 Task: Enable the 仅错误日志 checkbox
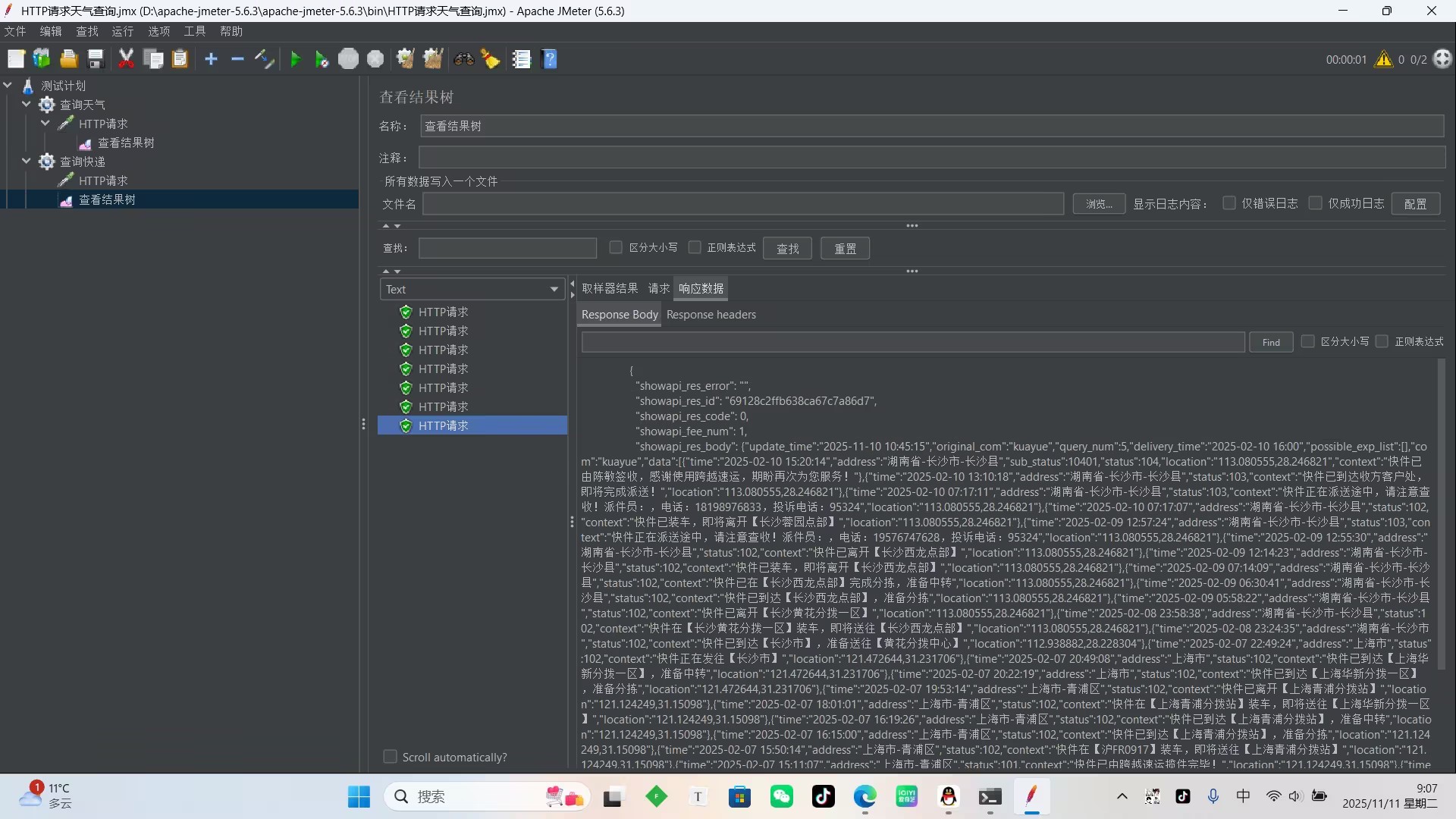pyautogui.click(x=1229, y=203)
